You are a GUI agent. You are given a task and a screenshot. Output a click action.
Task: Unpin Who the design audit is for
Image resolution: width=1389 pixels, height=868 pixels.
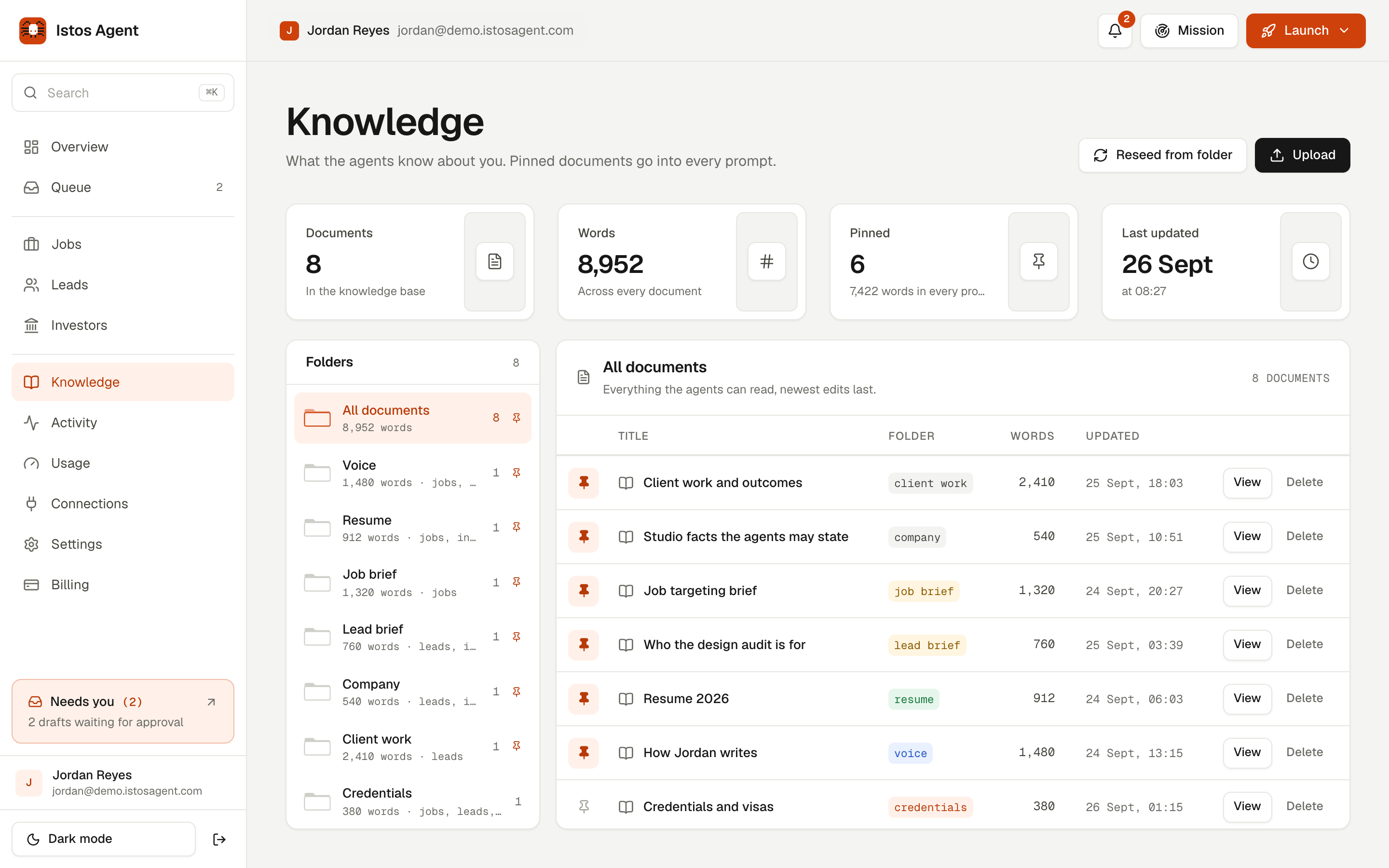(x=584, y=645)
